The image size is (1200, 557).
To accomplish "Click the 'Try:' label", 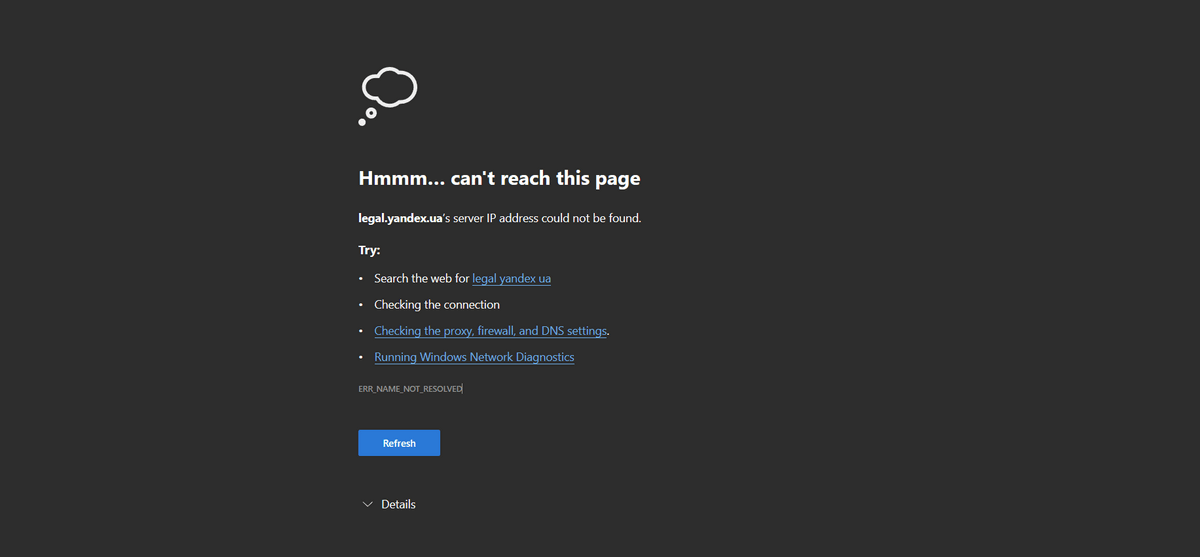I will coord(369,250).
